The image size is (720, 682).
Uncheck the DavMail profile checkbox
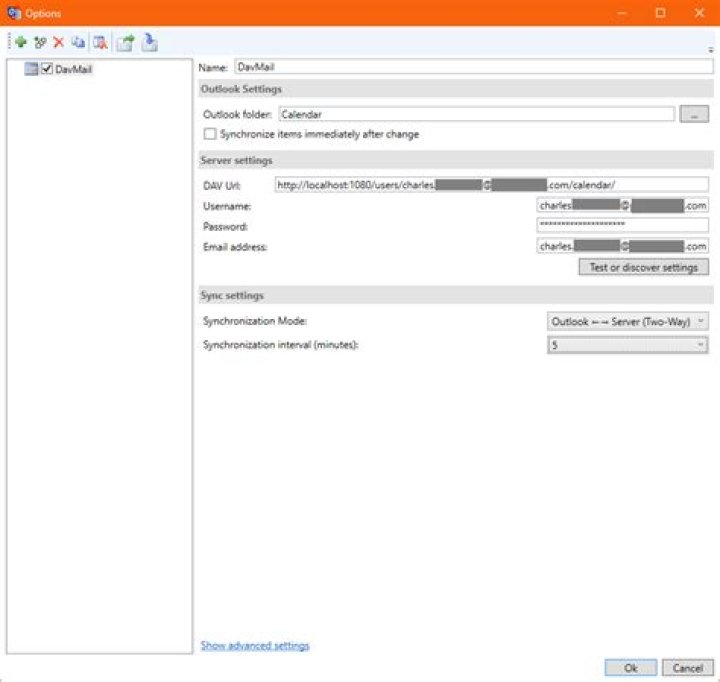point(47,69)
